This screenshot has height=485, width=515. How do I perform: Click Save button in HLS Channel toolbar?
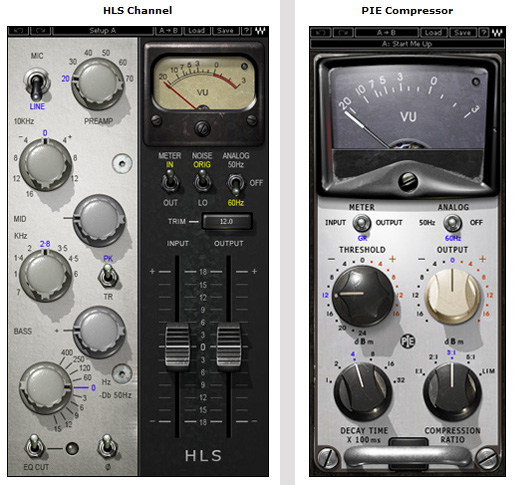coord(225,31)
